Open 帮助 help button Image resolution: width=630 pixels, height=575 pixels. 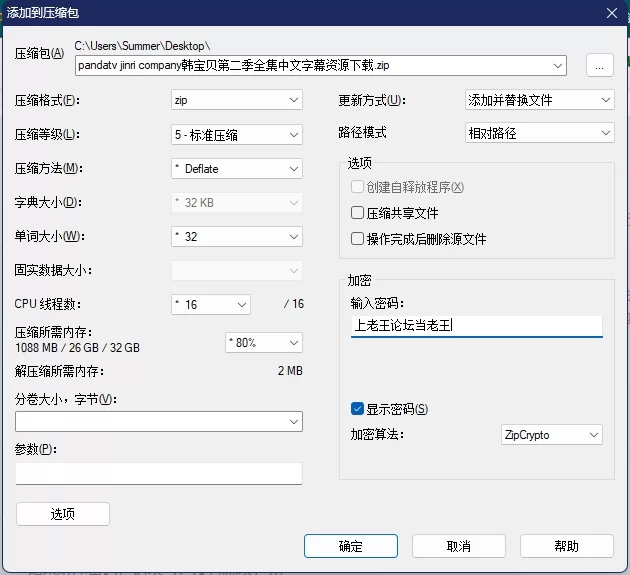[567, 546]
